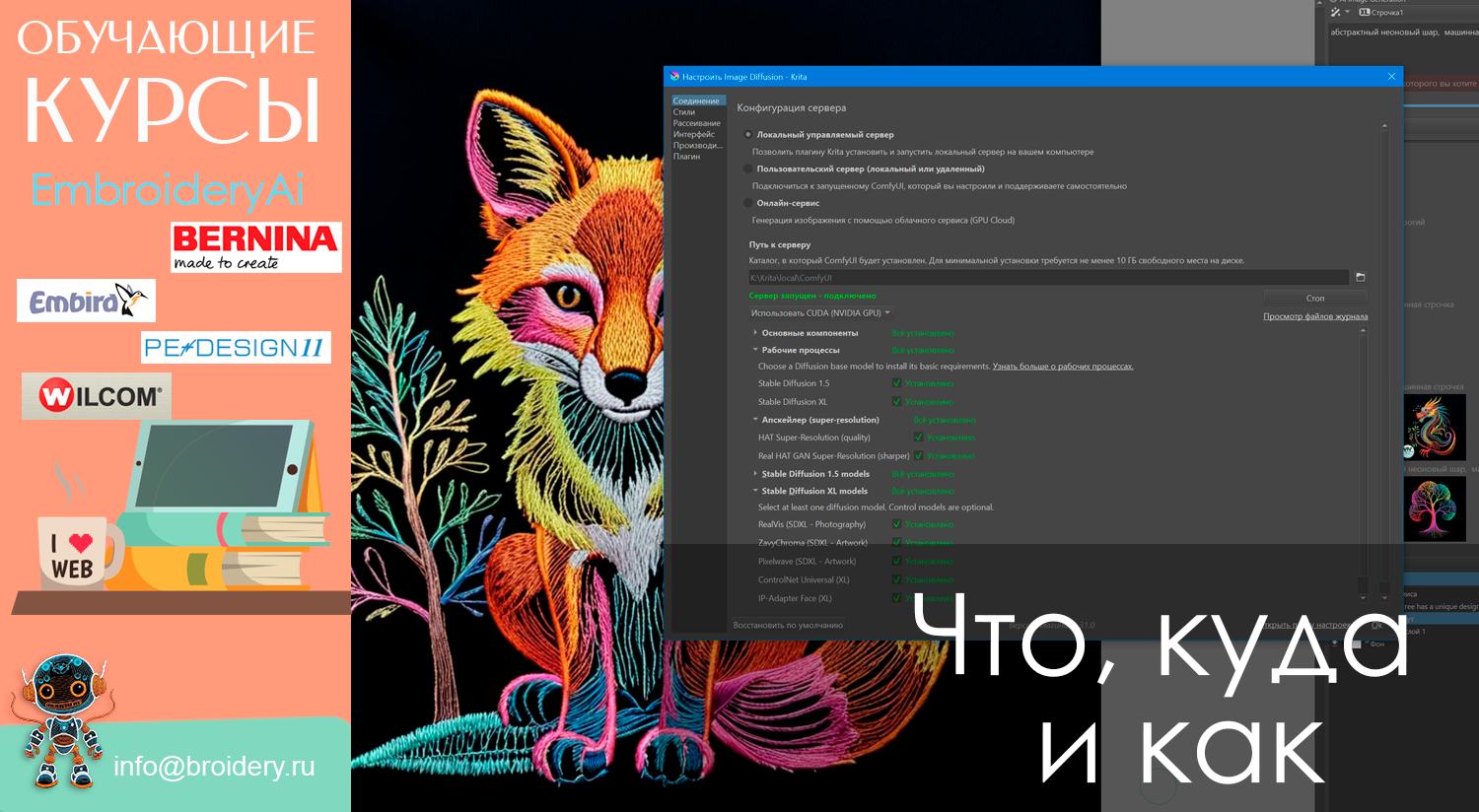This screenshot has width=1479, height=812.
Task: Click the Стоп server button
Action: coord(1315,298)
